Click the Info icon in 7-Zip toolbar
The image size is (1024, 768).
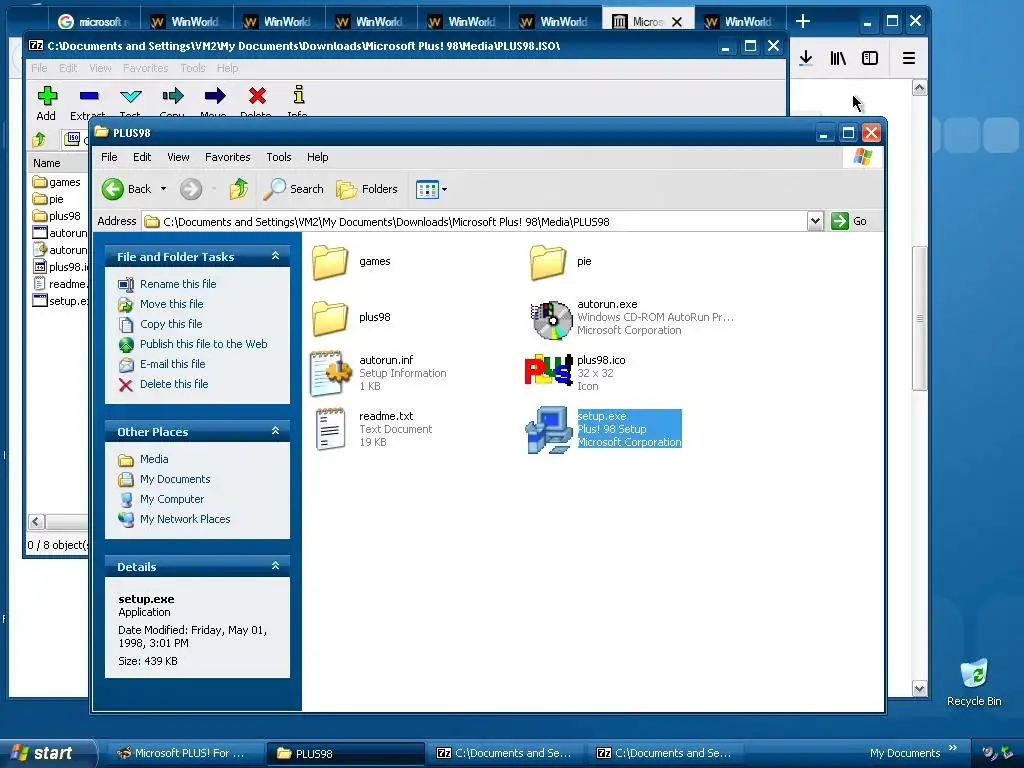click(x=298, y=95)
